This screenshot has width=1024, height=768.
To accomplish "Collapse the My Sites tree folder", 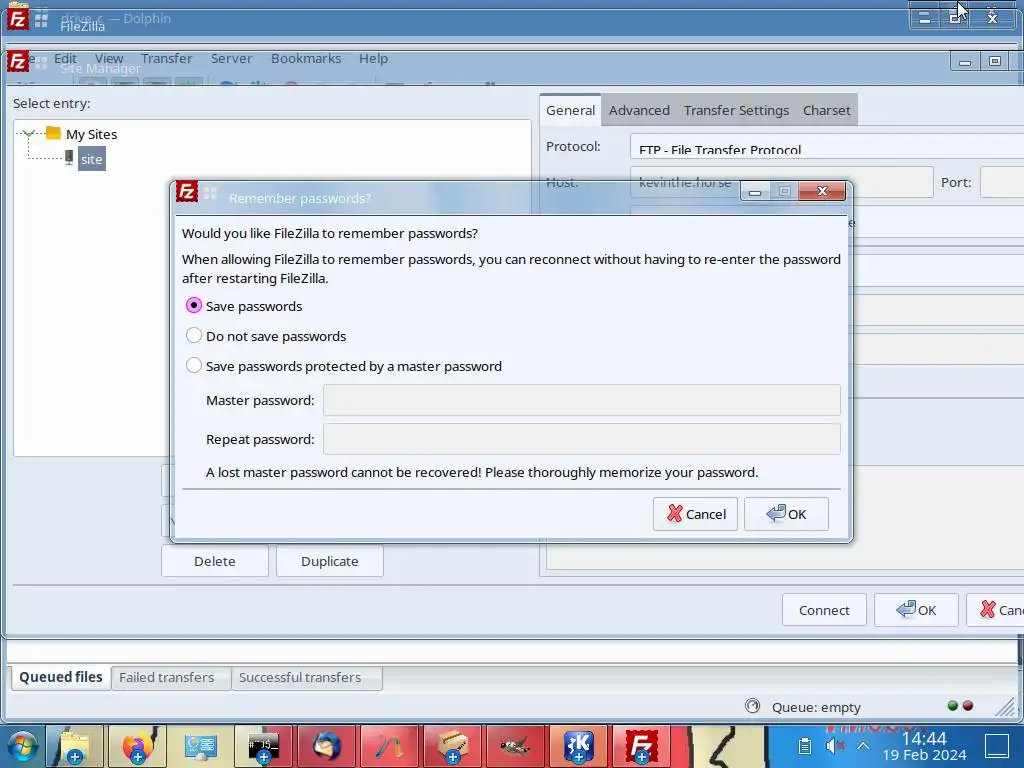I will 28,134.
